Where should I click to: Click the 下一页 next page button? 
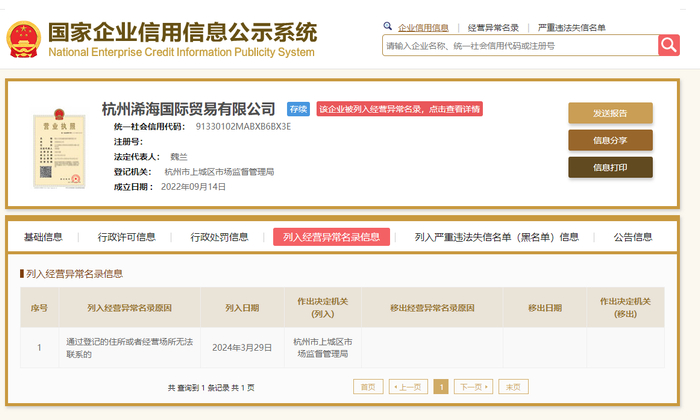tap(474, 387)
